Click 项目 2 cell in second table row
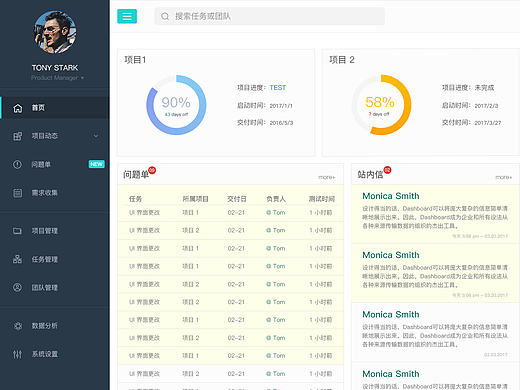 (191, 230)
